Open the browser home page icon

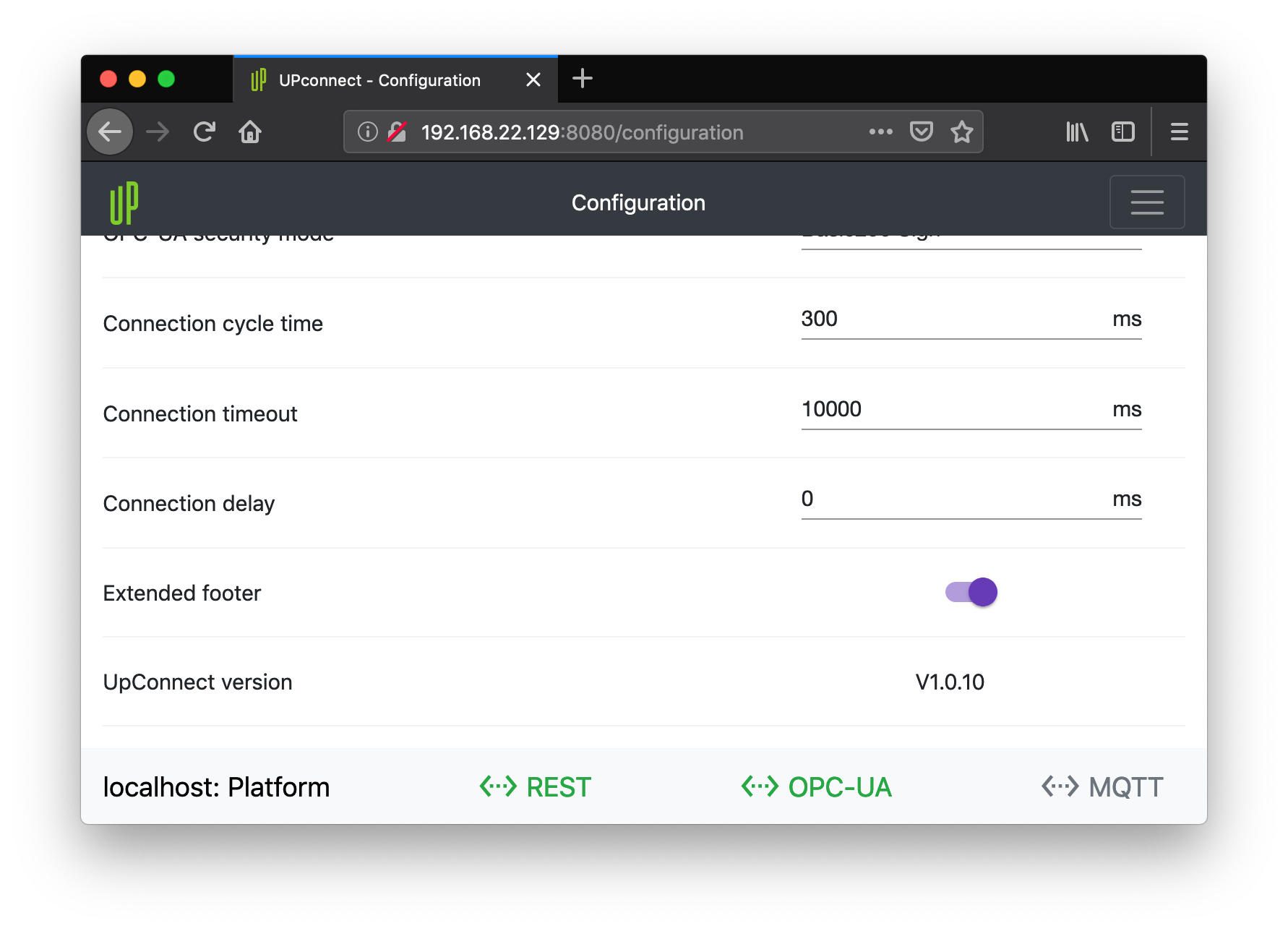coord(250,132)
